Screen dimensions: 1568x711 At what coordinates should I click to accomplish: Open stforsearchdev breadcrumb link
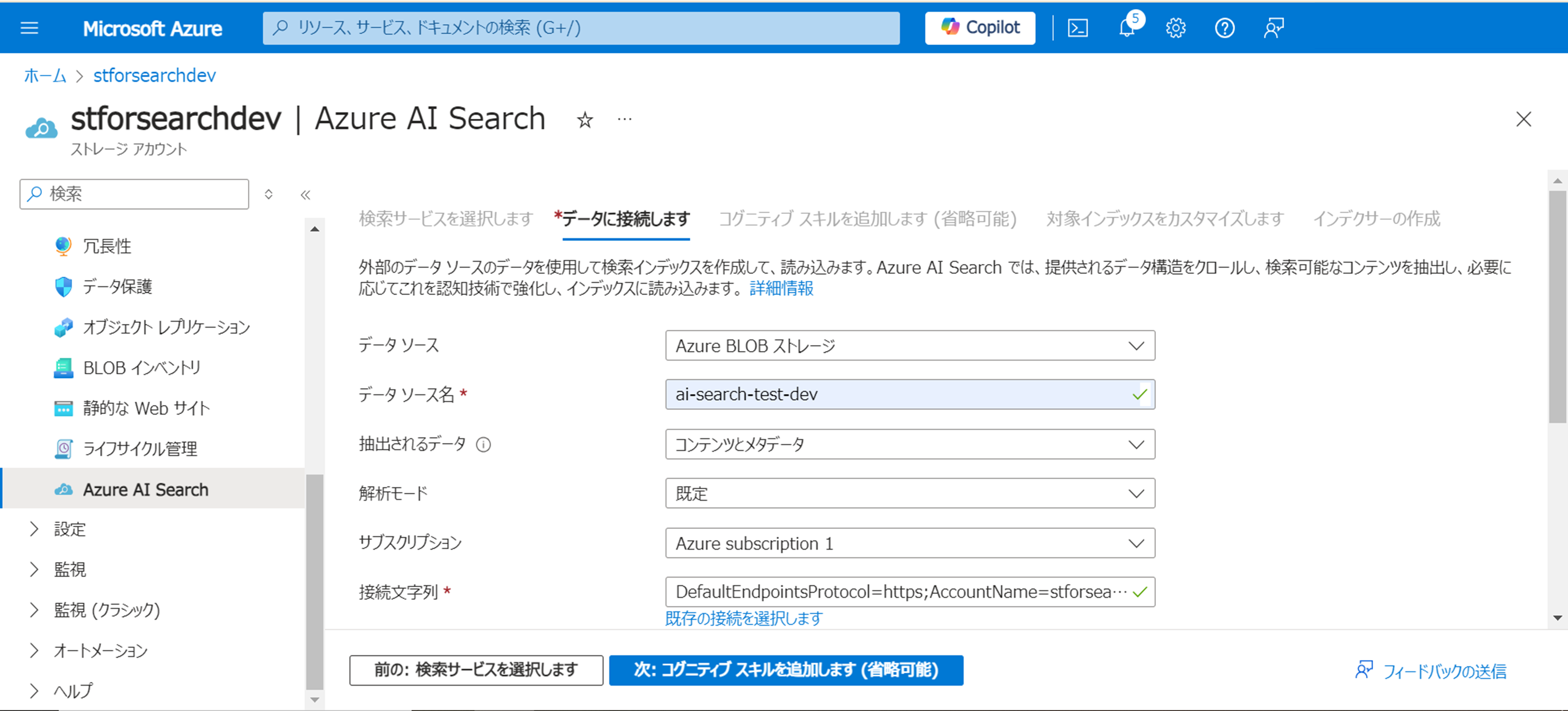click(155, 75)
